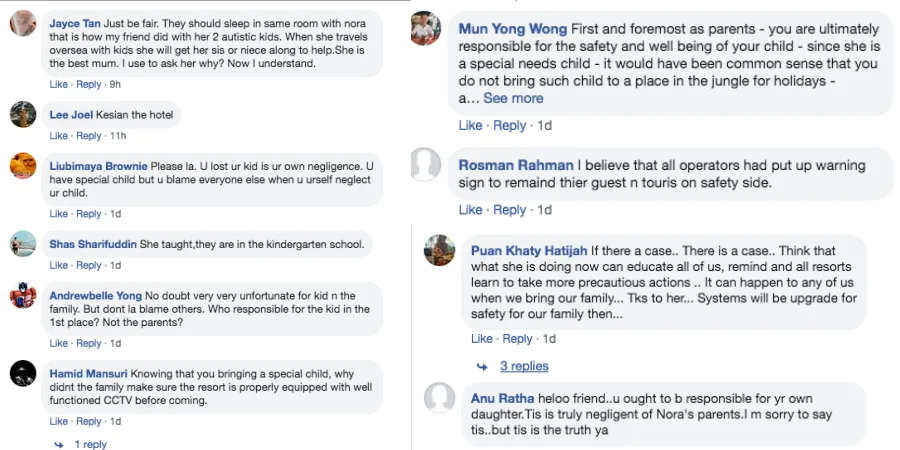
Task: Click Jayce Tan's profile picture
Action: coord(23,25)
